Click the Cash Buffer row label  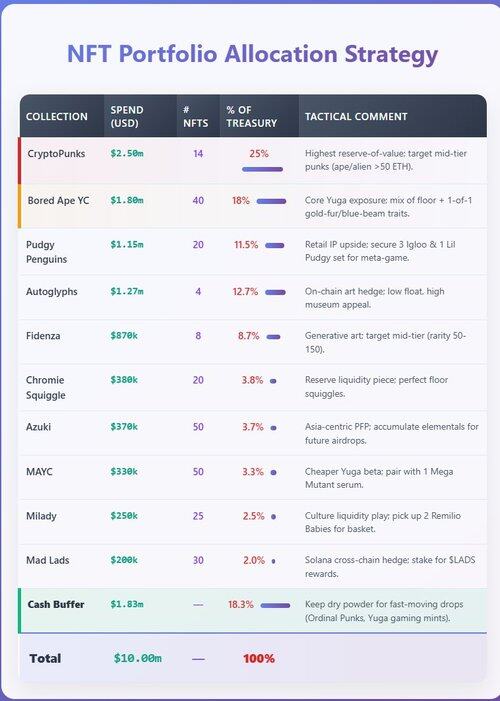[x=56, y=604]
